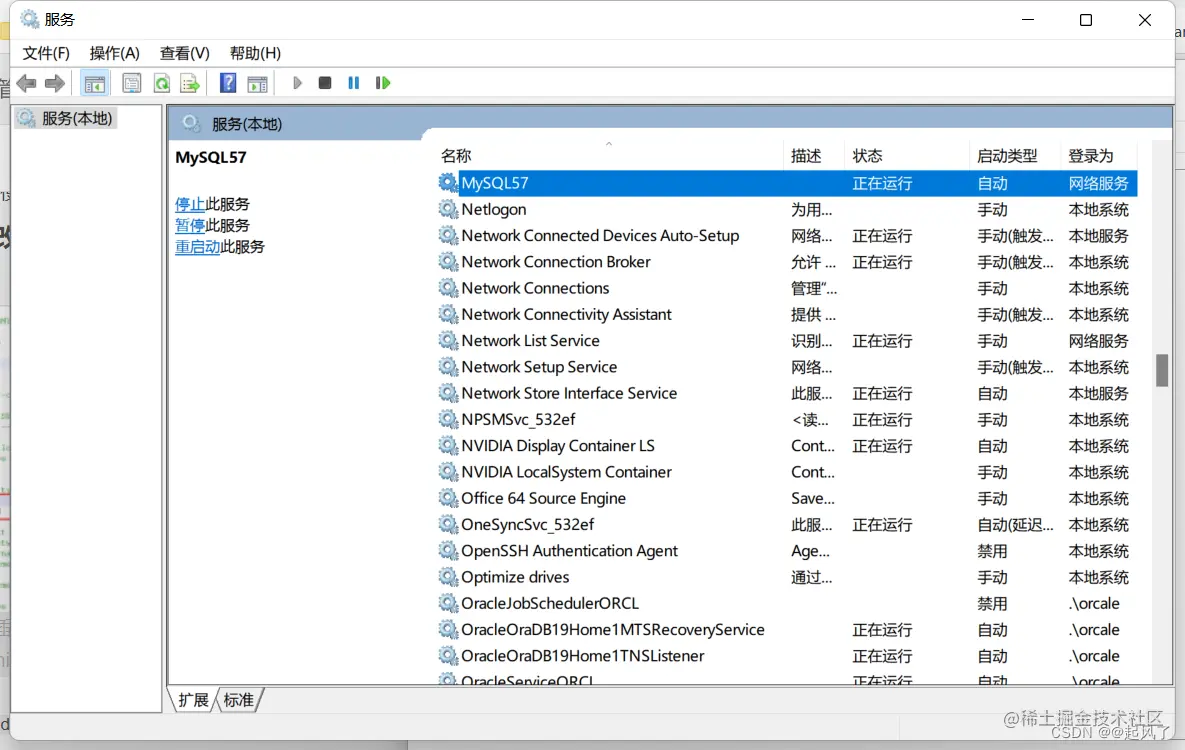Click 自动(延迟... startup type of OneSyncSvc_532ef
This screenshot has width=1185, height=750.
(1015, 525)
